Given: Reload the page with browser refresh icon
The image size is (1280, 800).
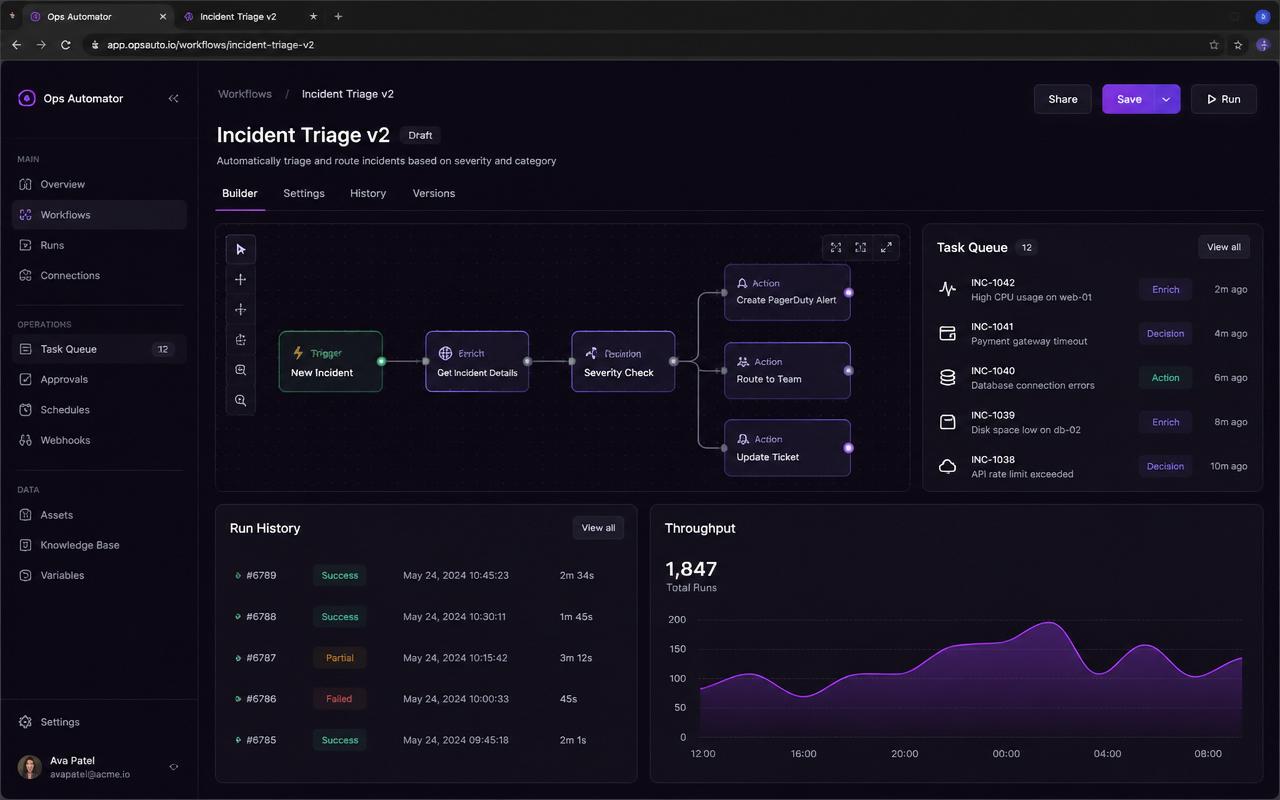Looking at the screenshot, I should click(x=65, y=45).
